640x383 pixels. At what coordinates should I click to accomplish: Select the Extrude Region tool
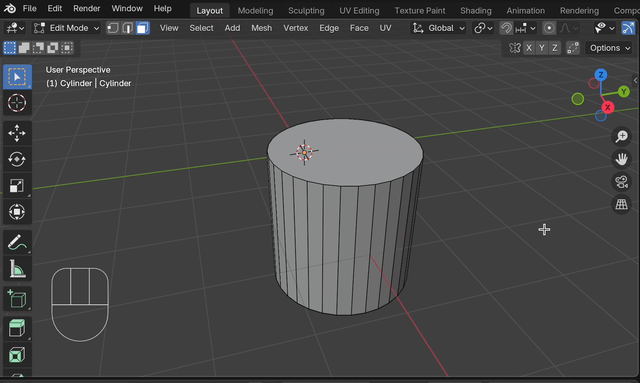[17, 329]
